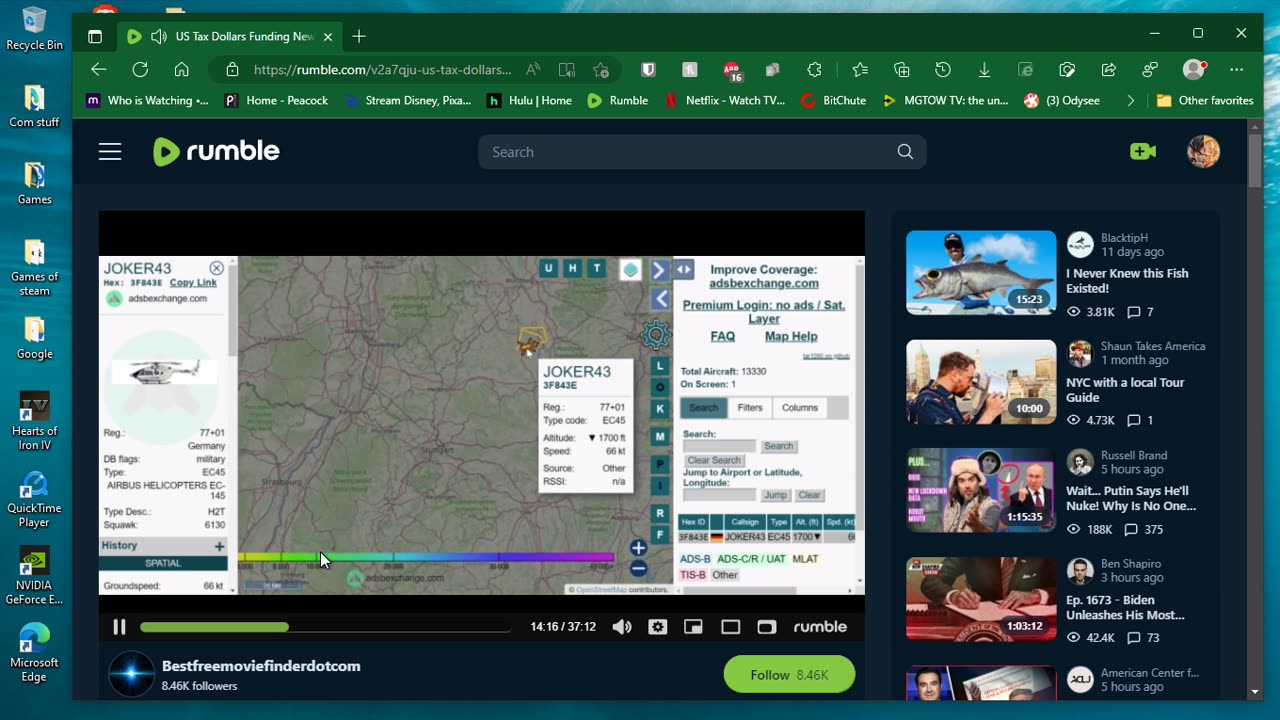Refresh the current page
Image resolution: width=1280 pixels, height=720 pixels.
[140, 70]
